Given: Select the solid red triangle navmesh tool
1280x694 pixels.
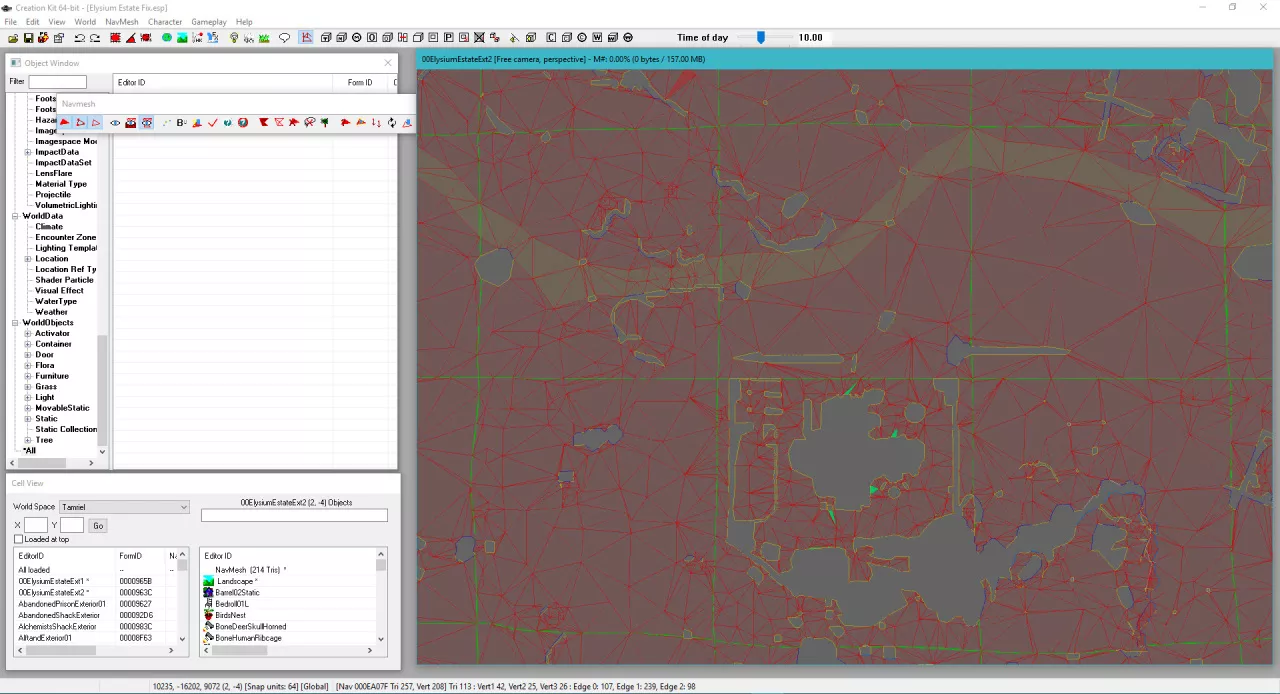Looking at the screenshot, I should (x=64, y=122).
